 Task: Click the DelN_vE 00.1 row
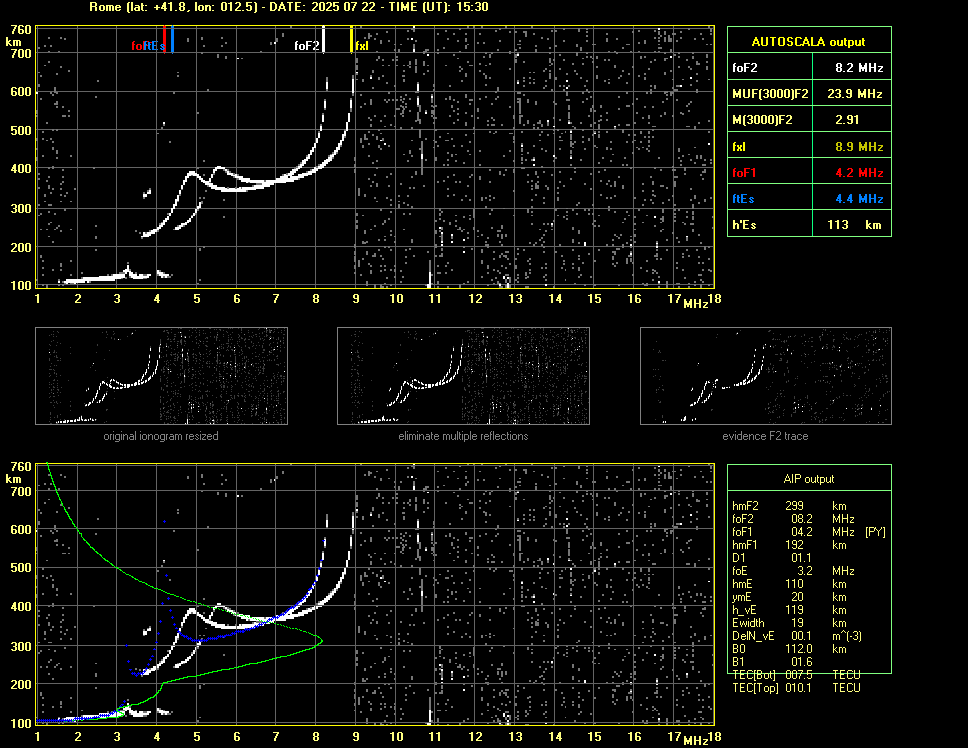click(x=796, y=635)
